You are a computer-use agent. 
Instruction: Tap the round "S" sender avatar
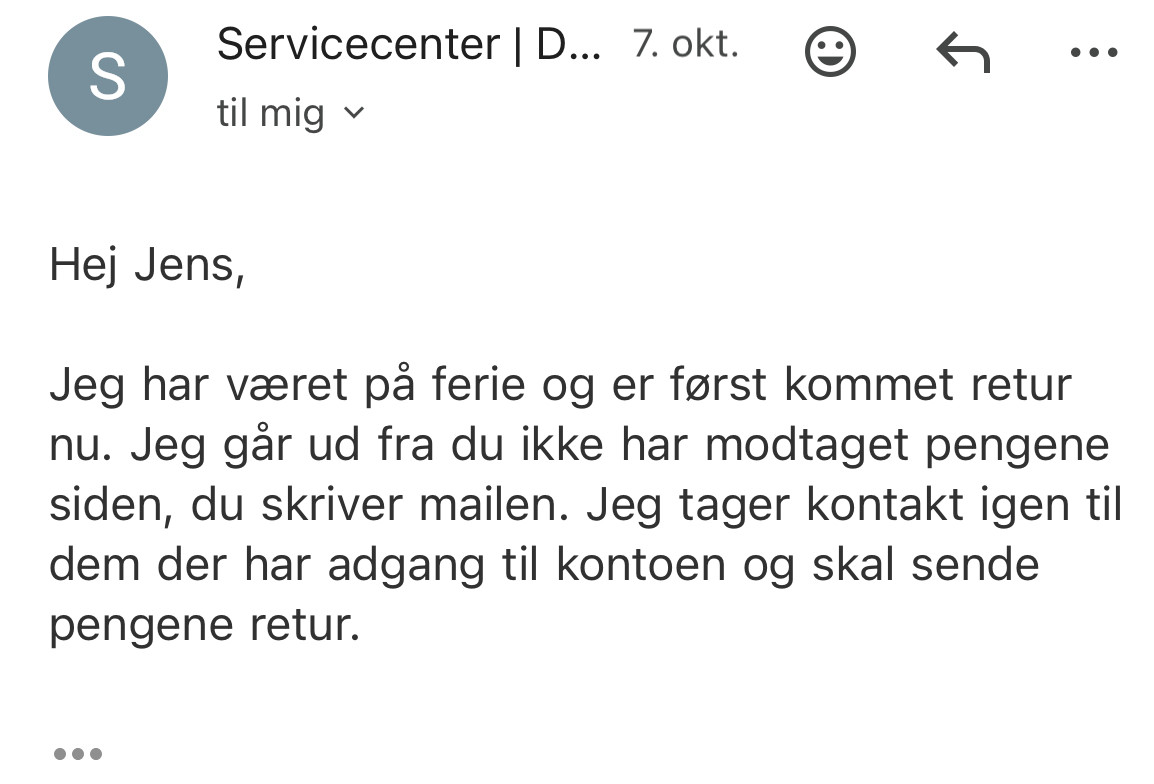click(107, 76)
